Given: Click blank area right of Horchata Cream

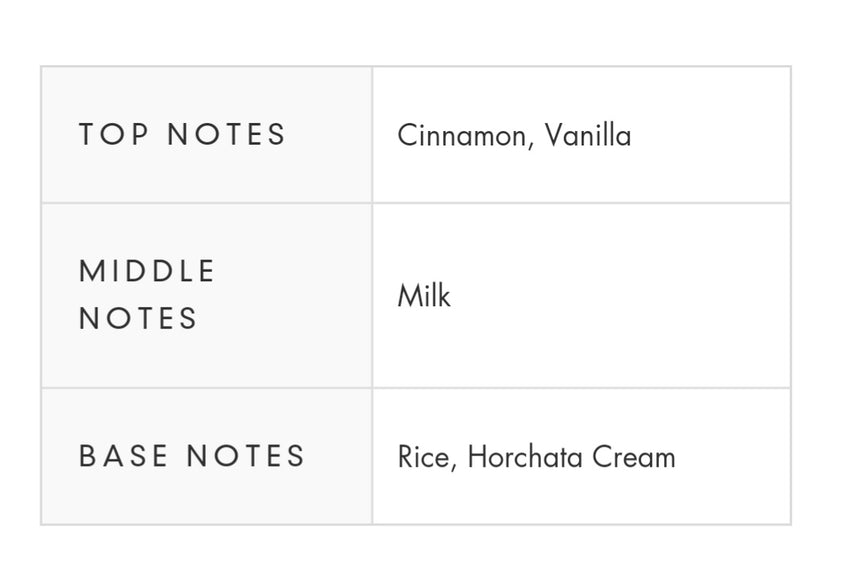Looking at the screenshot, I should [x=733, y=457].
